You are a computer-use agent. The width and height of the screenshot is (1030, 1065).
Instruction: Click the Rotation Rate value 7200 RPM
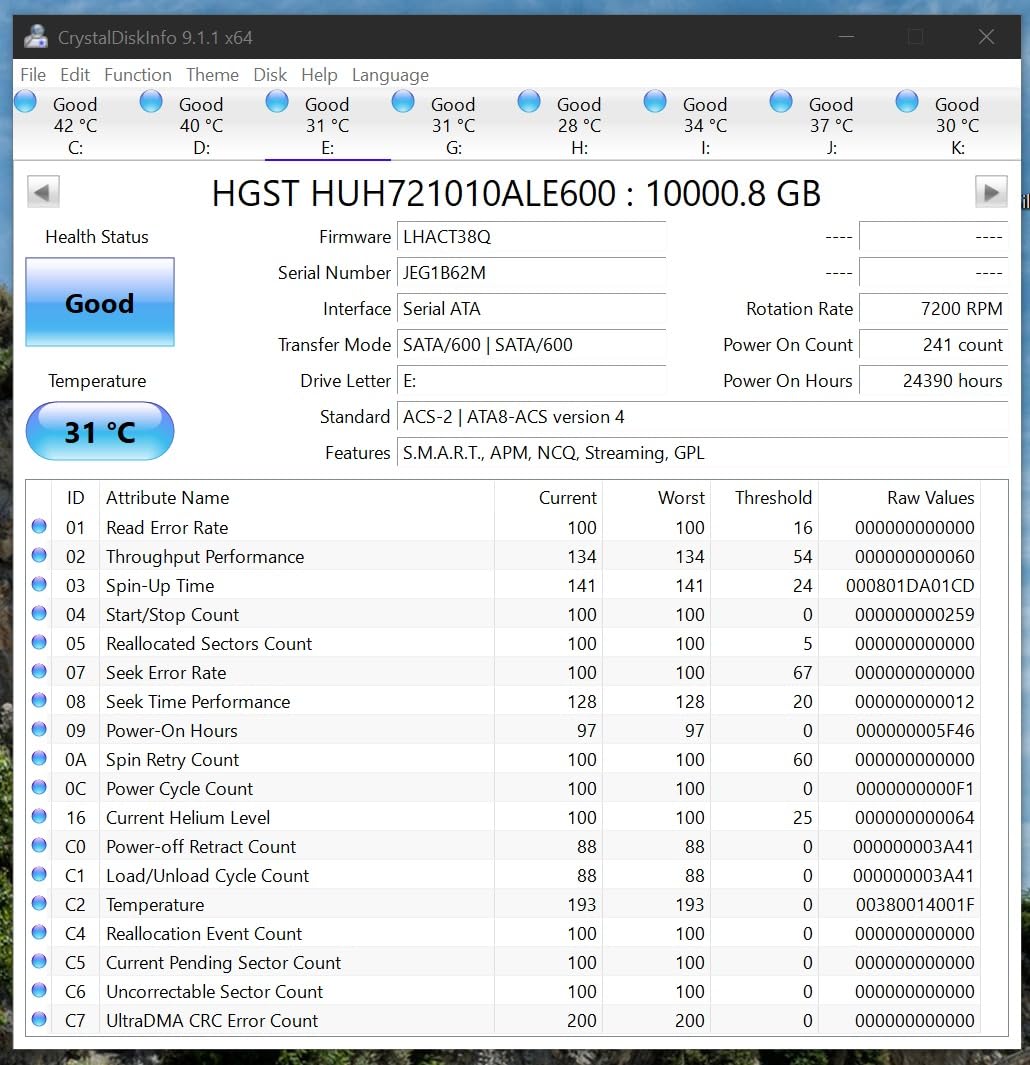click(x=934, y=308)
